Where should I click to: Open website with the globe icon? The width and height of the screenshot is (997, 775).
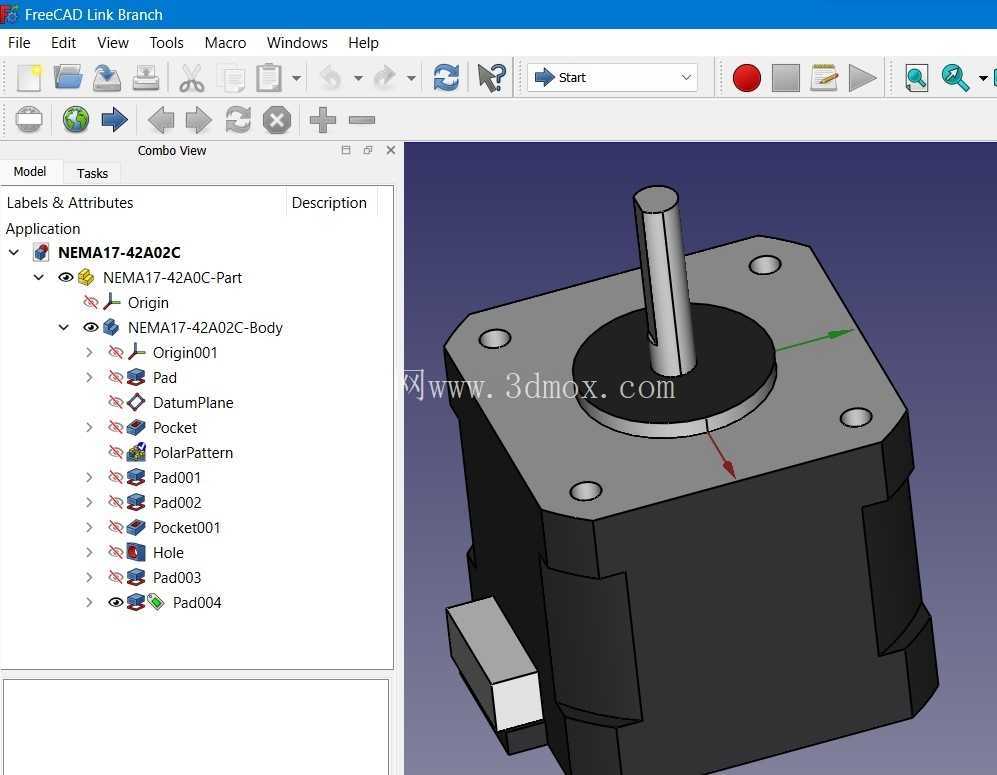click(76, 120)
